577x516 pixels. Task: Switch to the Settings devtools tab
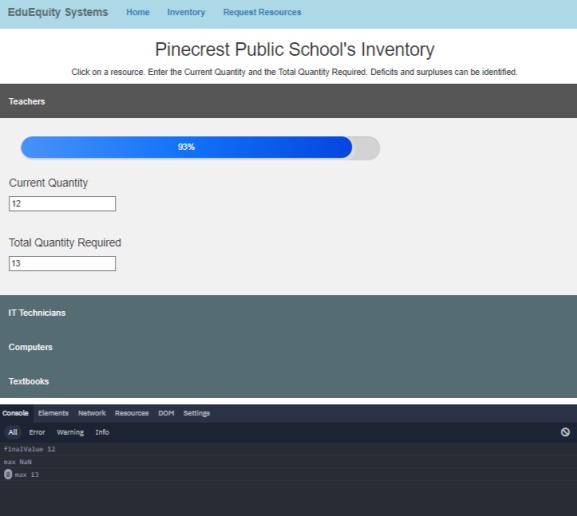pos(197,413)
